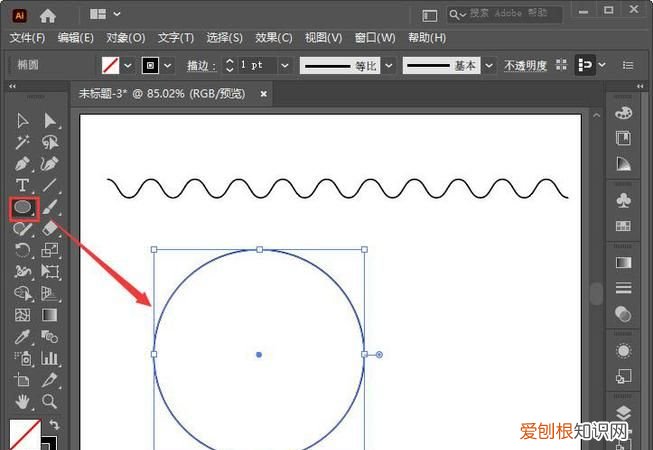Viewport: 653px width, 450px height.
Task: Select the Eyedropper tool
Action: coord(22,336)
